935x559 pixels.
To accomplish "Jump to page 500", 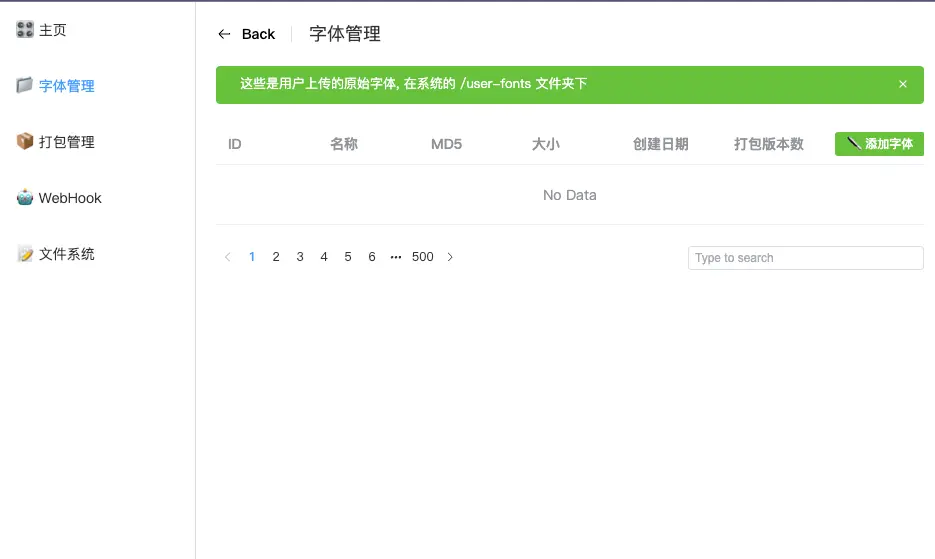I will click(x=423, y=257).
